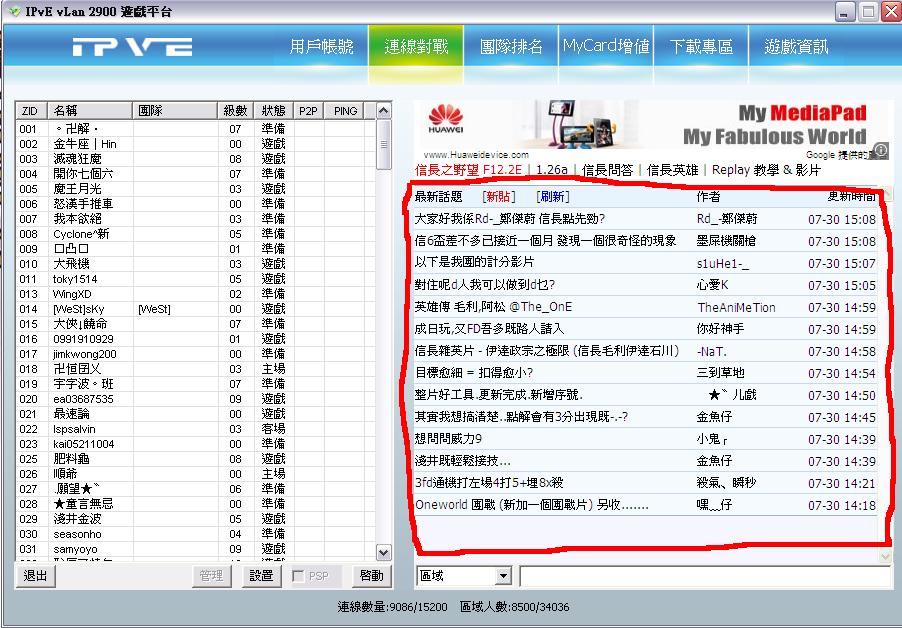Open the 區域 dropdown
The width and height of the screenshot is (902, 628).
503,576
